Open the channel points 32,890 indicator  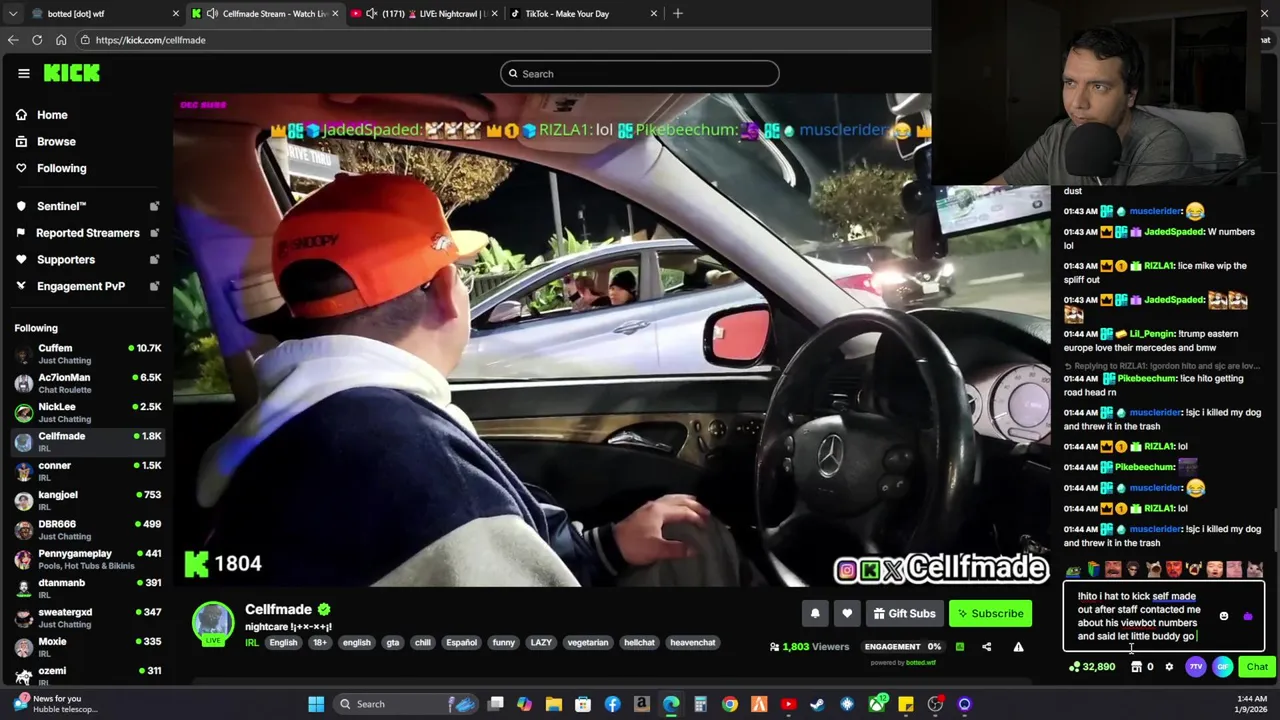[1092, 667]
